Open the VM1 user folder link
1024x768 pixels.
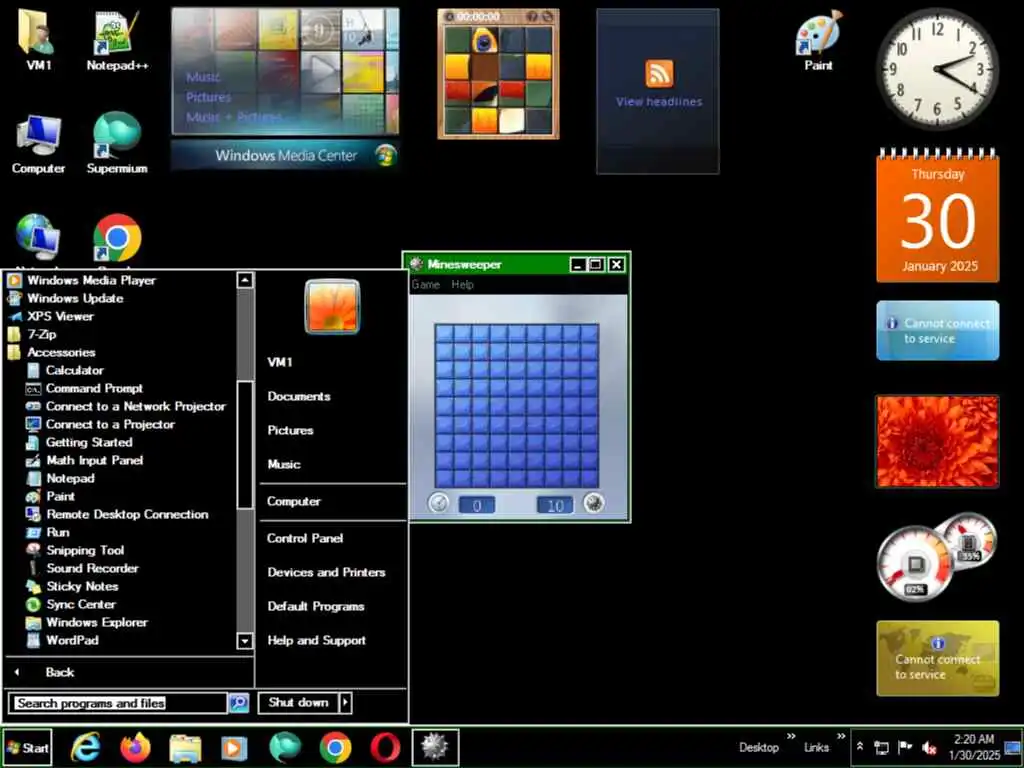click(280, 362)
